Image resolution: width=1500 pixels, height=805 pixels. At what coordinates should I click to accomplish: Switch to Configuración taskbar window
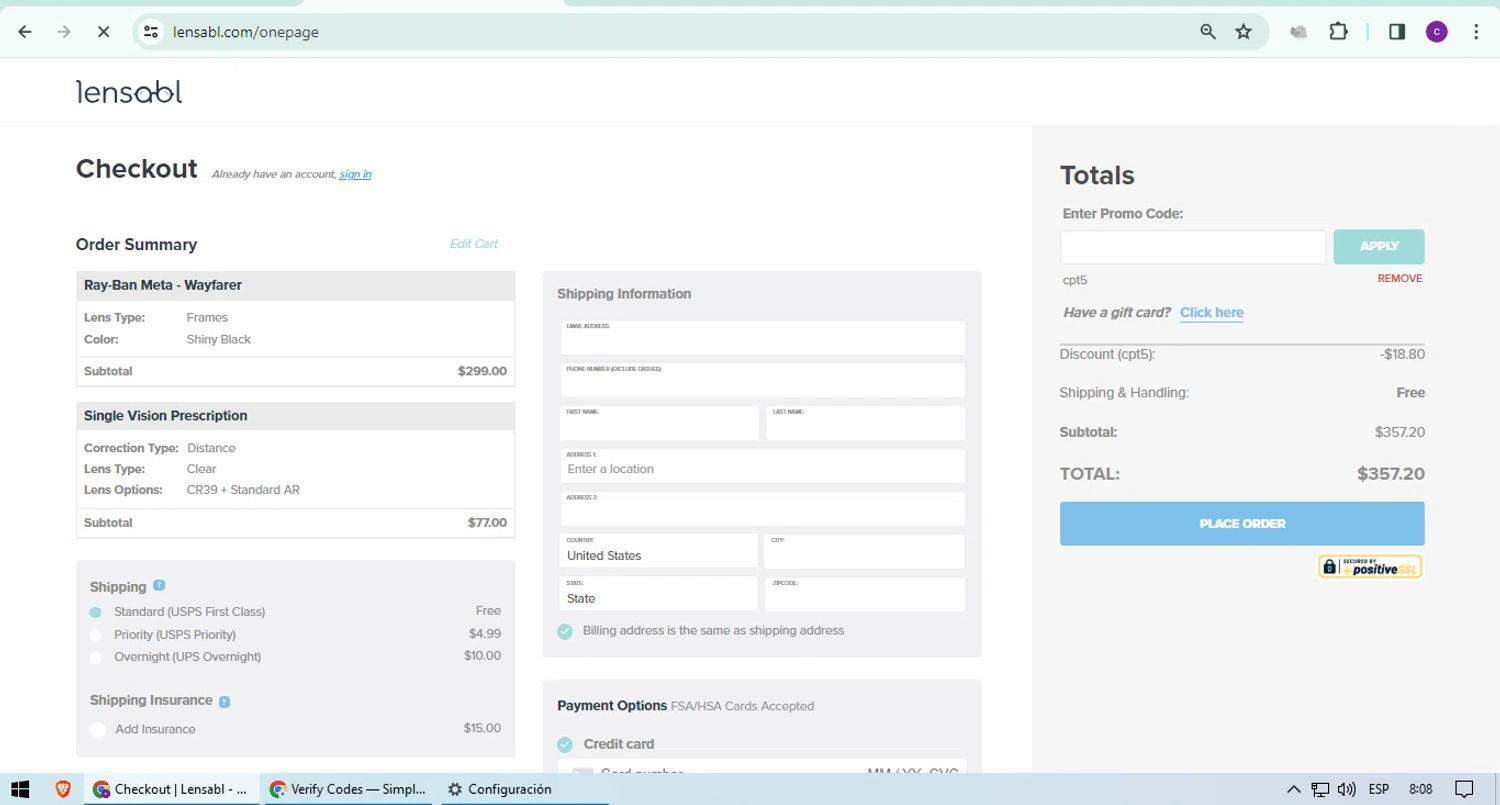pos(524,789)
